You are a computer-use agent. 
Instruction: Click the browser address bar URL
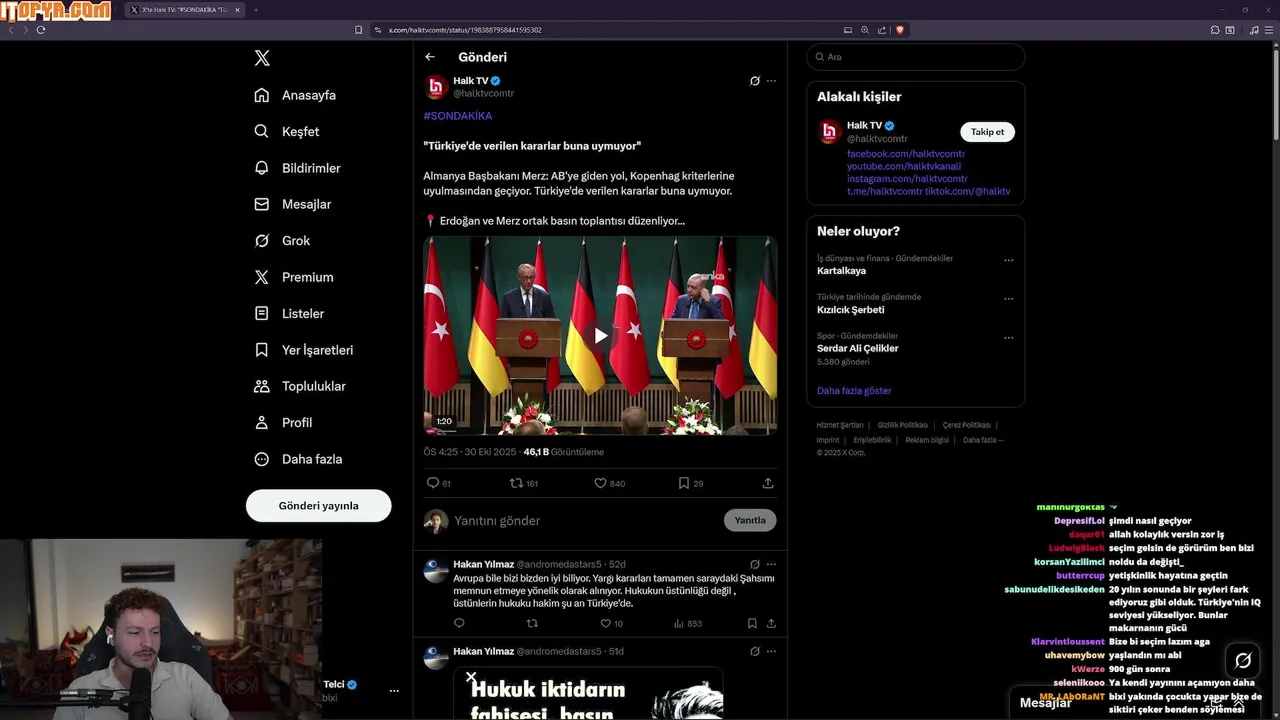click(x=465, y=30)
